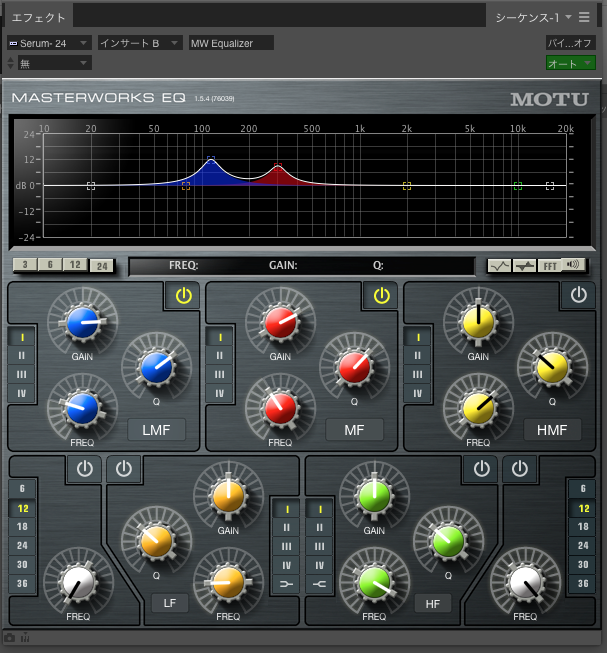Click the yellow HMF gain knob
The height and width of the screenshot is (653, 607).
click(478, 323)
